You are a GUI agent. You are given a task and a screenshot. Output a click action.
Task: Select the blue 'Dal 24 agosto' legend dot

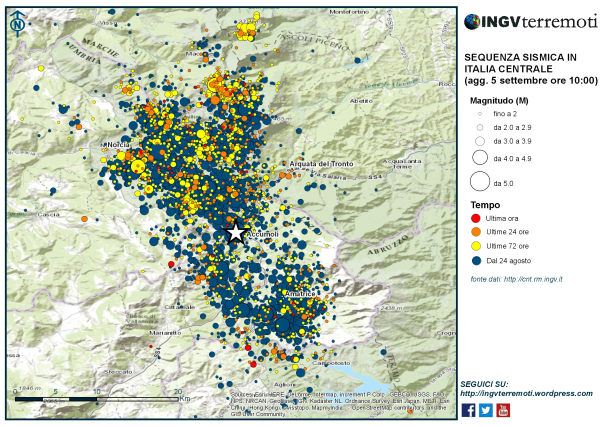(x=476, y=261)
